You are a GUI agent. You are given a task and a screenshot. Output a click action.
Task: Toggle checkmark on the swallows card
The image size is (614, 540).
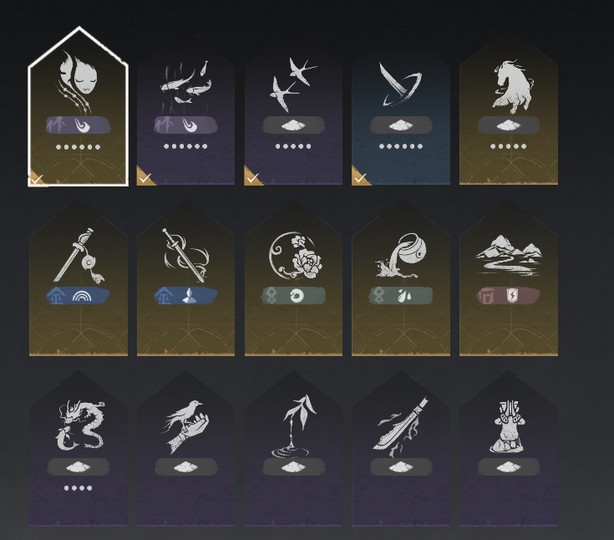coord(252,177)
